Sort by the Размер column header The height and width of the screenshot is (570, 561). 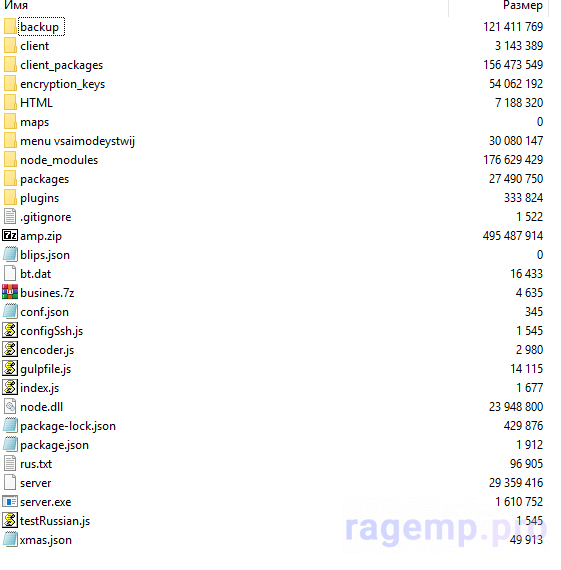coord(522,5)
